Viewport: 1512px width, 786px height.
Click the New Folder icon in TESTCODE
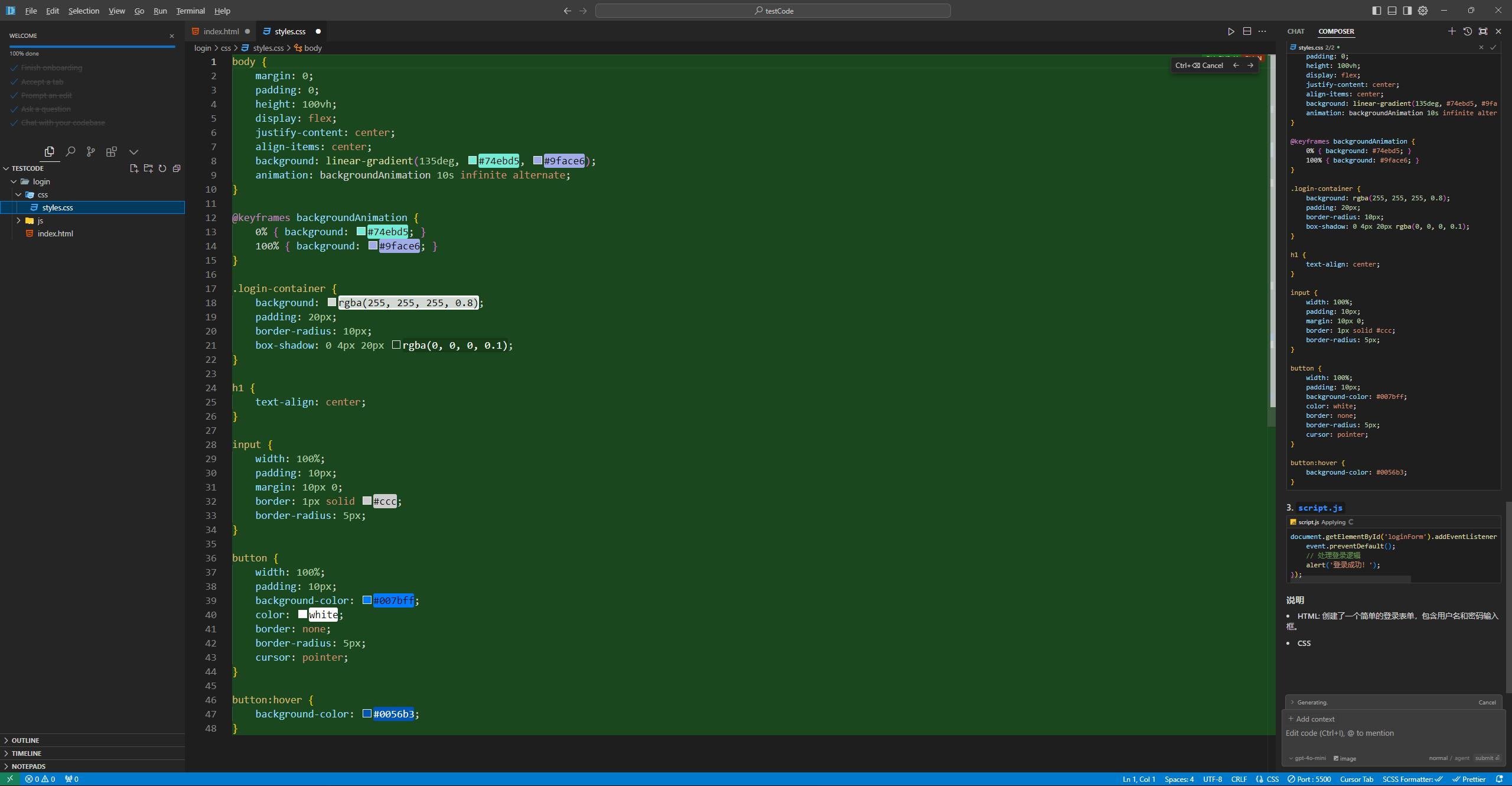click(148, 168)
